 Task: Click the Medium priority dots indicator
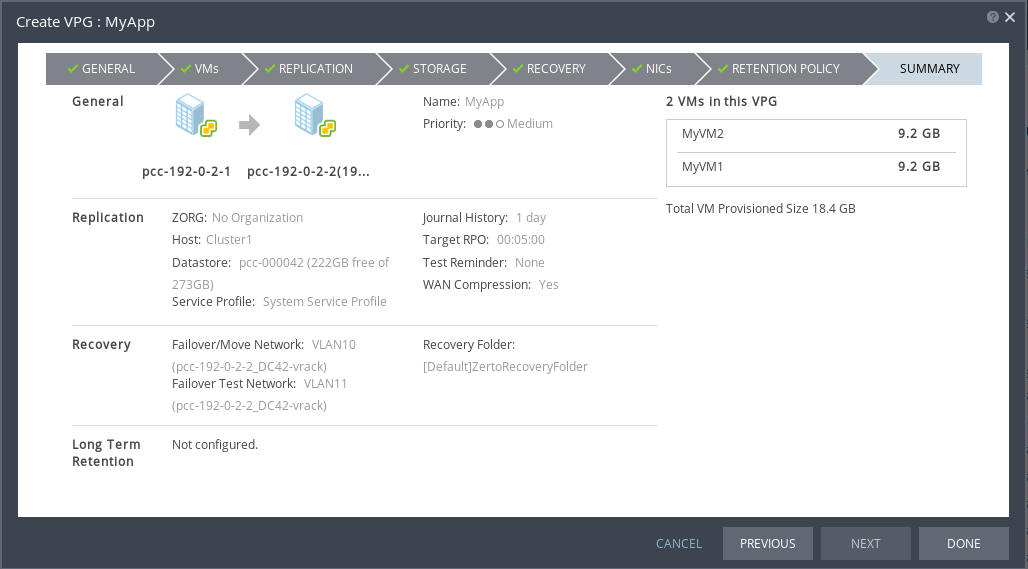489,124
